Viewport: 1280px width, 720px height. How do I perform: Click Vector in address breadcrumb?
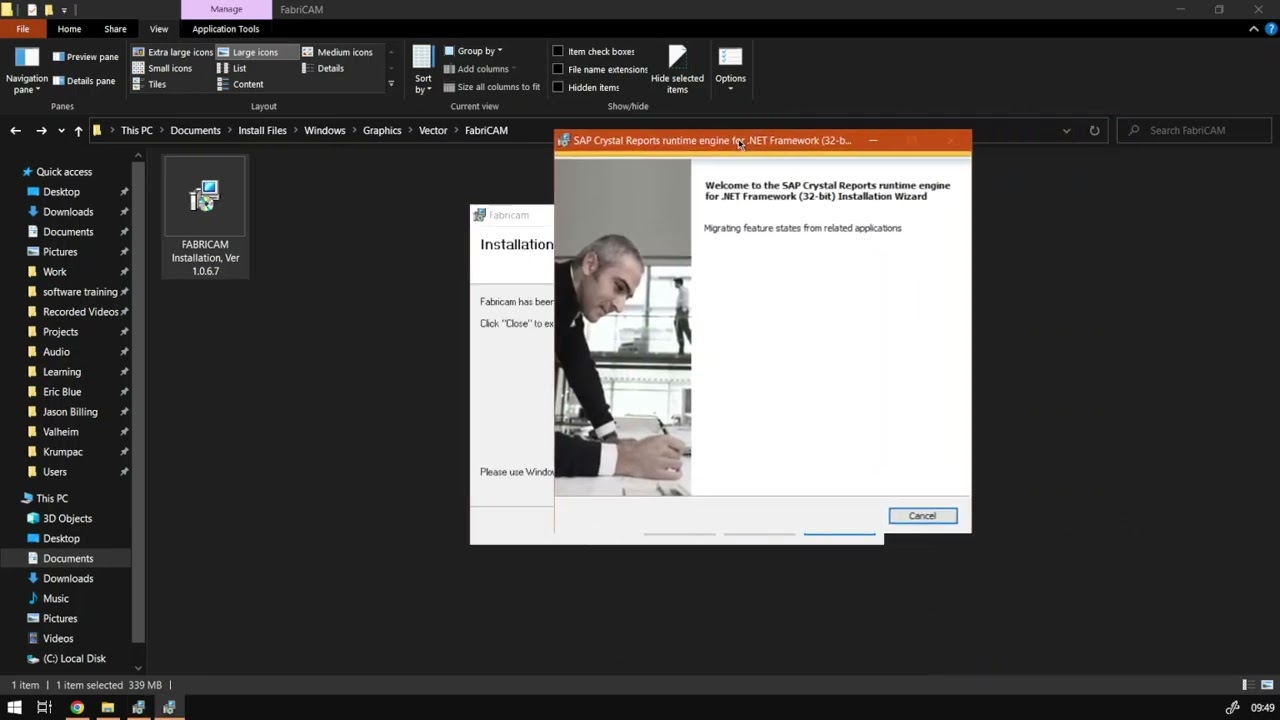point(433,130)
